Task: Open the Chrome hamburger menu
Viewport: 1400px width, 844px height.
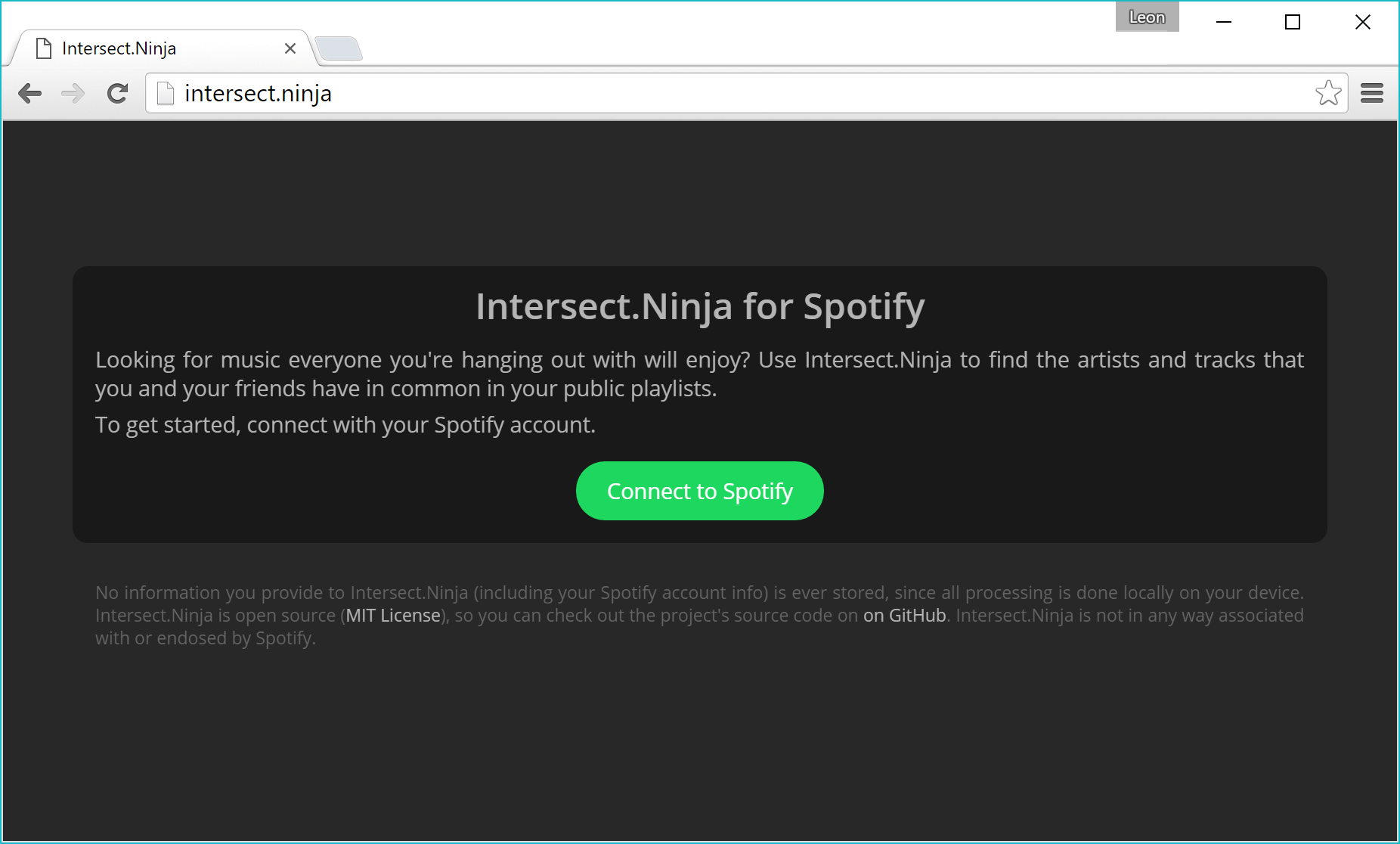Action: pyautogui.click(x=1371, y=93)
